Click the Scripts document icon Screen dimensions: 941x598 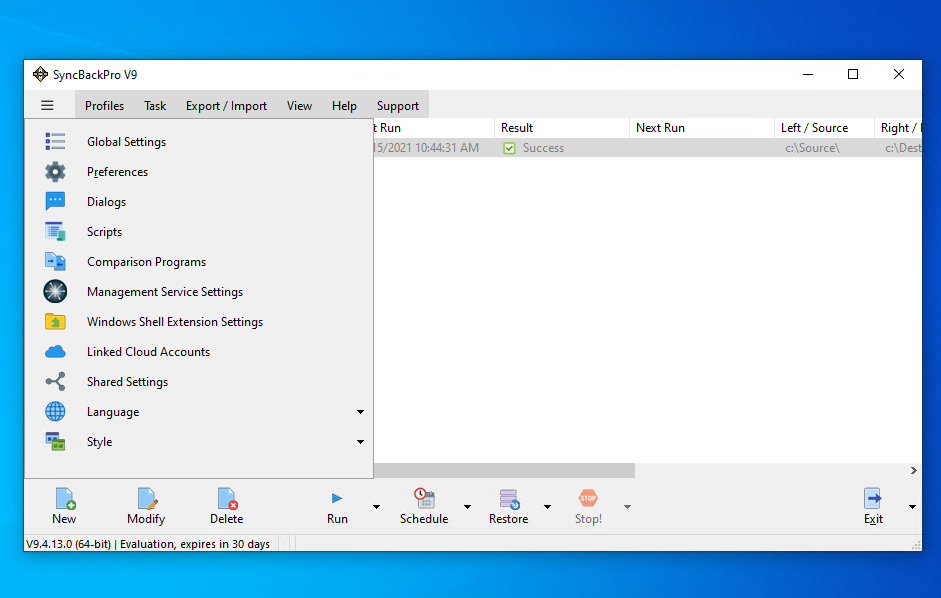coord(55,231)
